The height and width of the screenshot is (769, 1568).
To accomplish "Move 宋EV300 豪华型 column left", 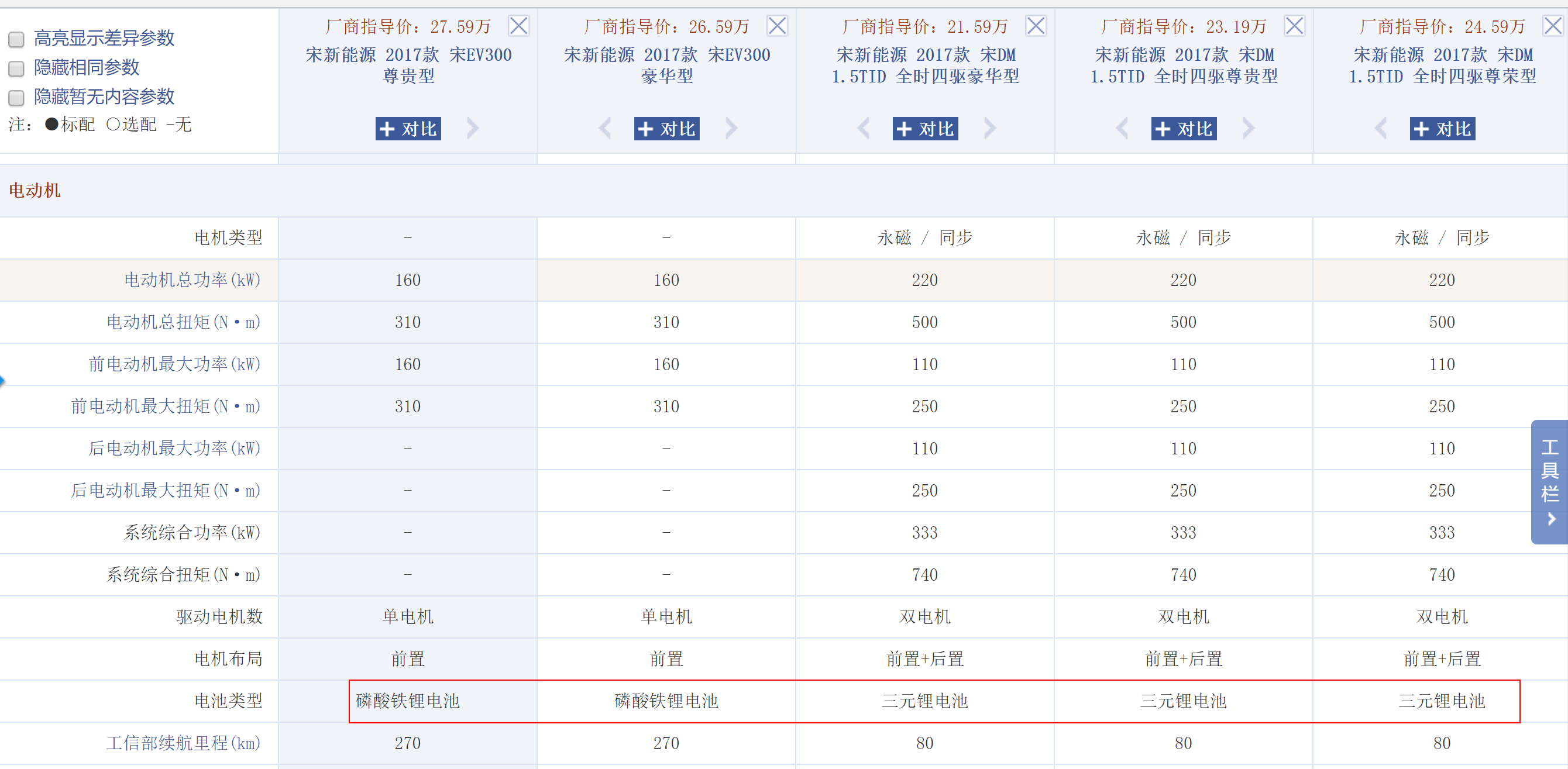I will (x=604, y=129).
